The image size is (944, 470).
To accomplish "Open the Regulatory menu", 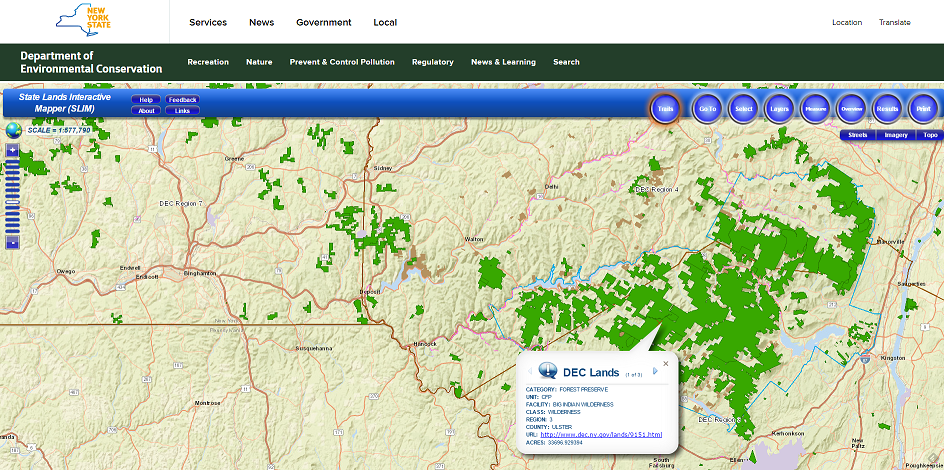I will 433,62.
